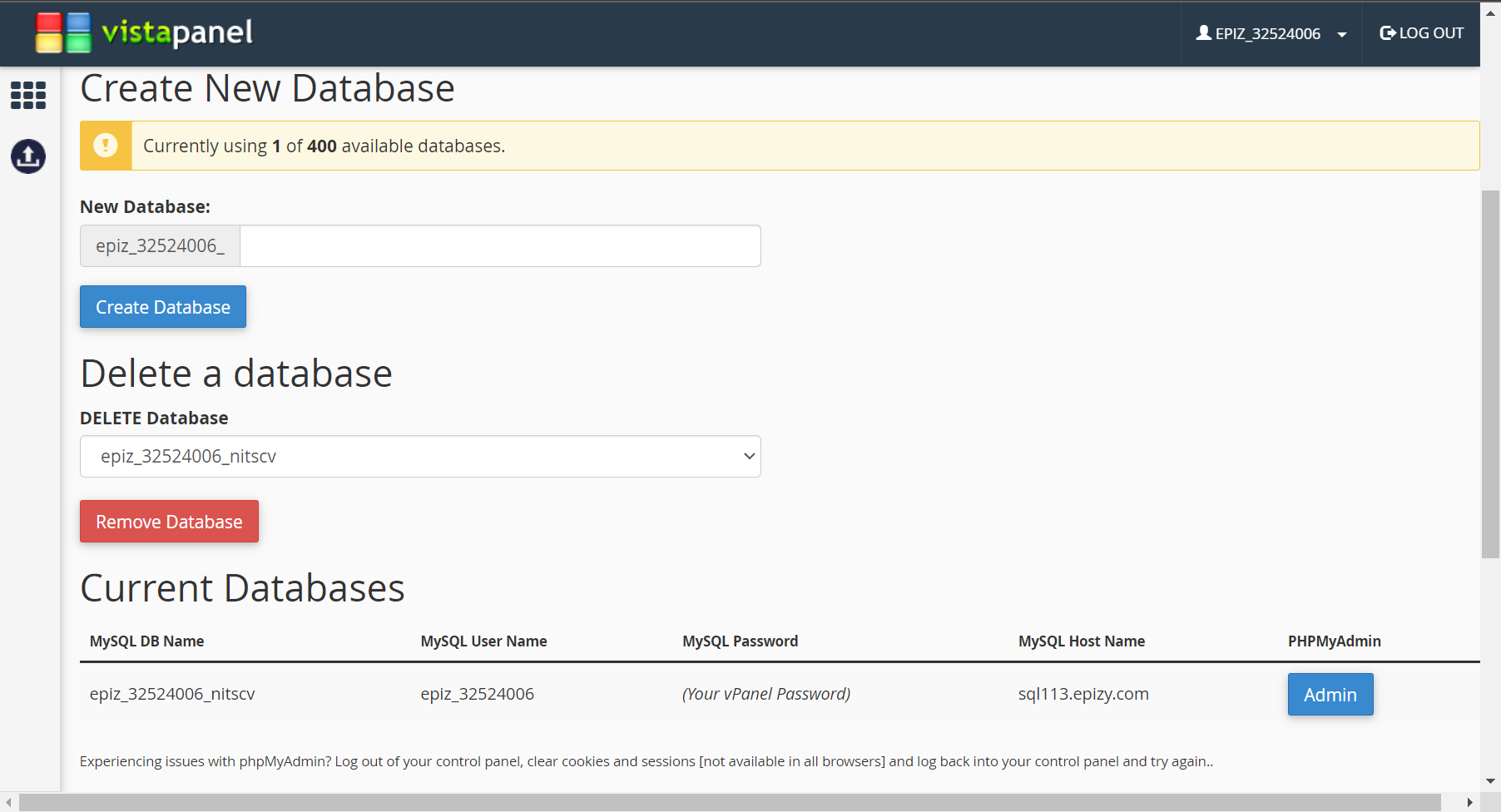Click the warning icon in yellow alert
The width and height of the screenshot is (1501, 812).
106,146
